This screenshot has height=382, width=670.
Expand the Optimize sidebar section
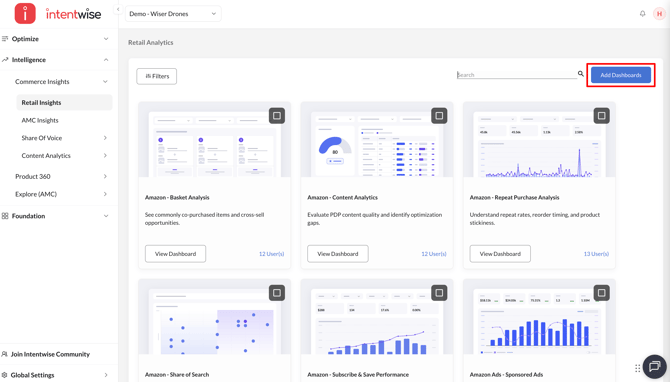[x=56, y=39]
